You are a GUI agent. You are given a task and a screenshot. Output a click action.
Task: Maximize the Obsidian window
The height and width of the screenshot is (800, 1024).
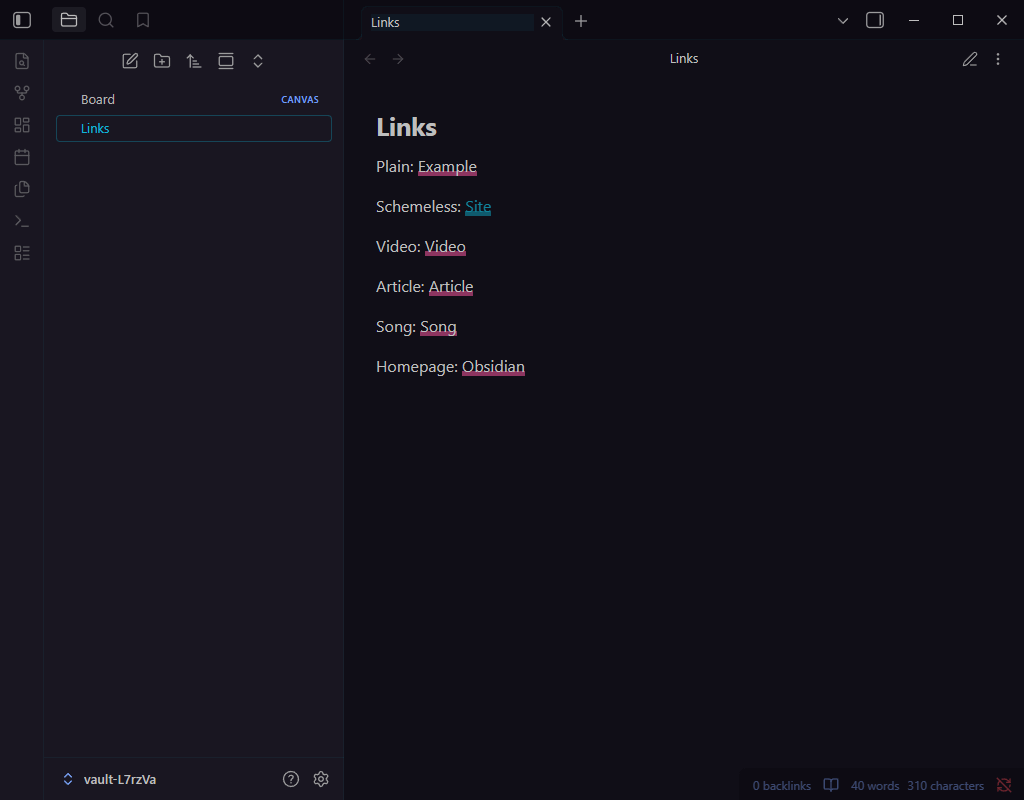957,20
